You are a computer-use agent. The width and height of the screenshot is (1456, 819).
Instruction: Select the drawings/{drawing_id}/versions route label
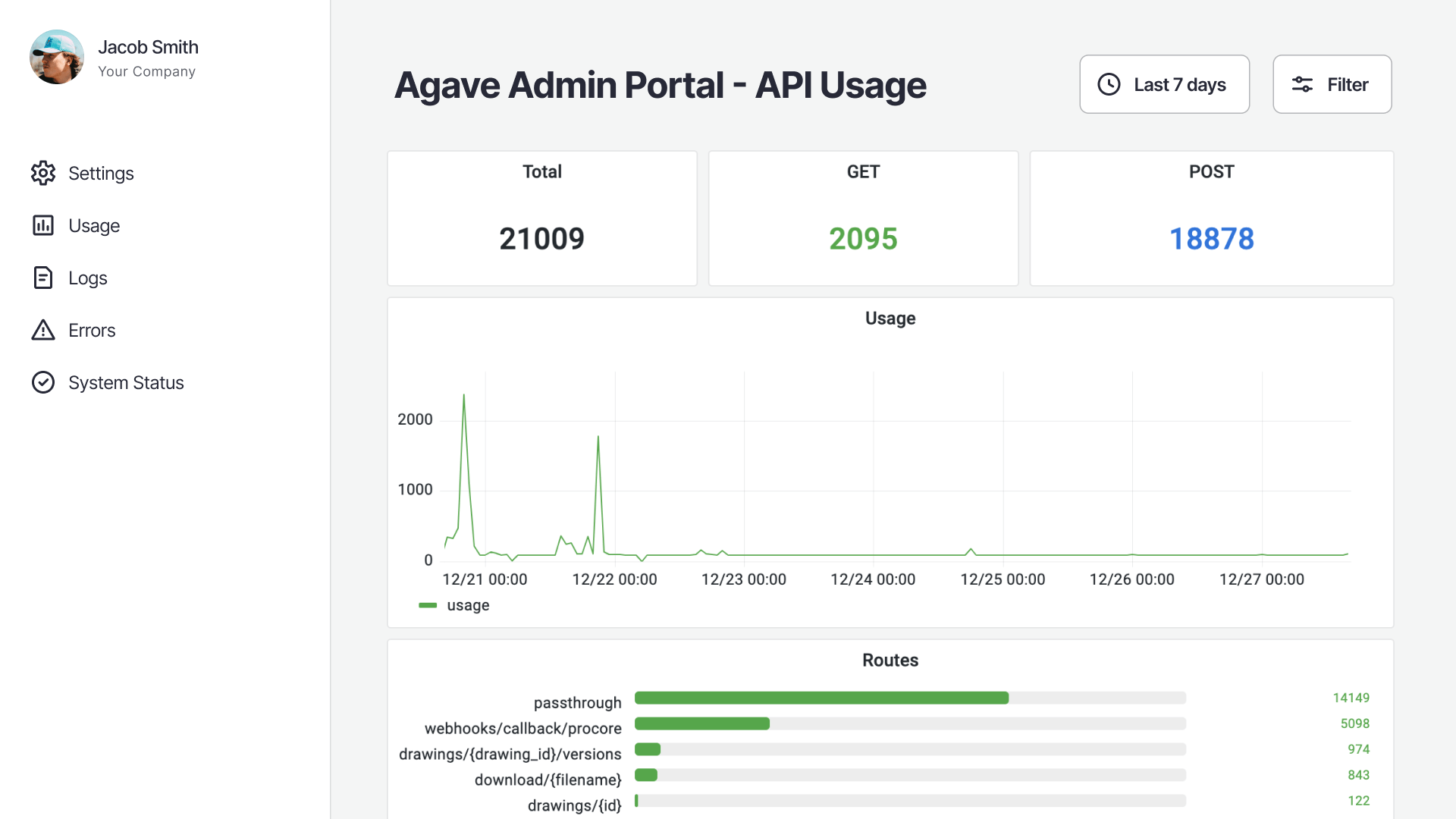pos(510,755)
